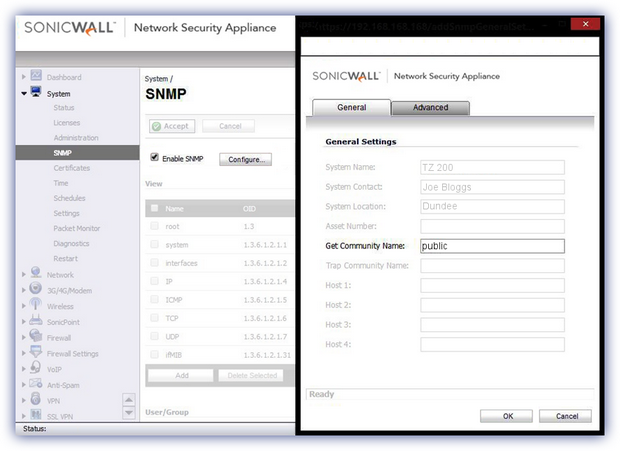Screen dimensions: 620x451
Task: Open the Status page under System
Action: pyautogui.click(x=64, y=108)
